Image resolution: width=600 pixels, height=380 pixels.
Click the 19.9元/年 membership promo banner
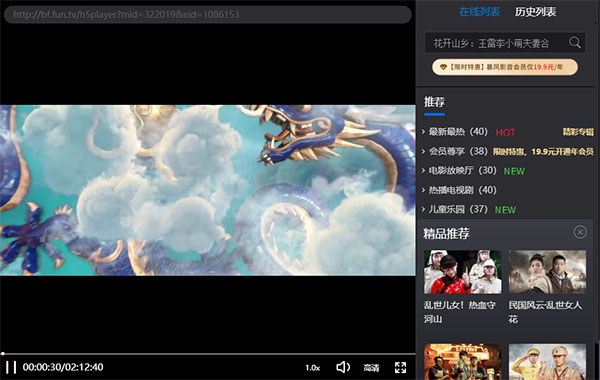(505, 67)
